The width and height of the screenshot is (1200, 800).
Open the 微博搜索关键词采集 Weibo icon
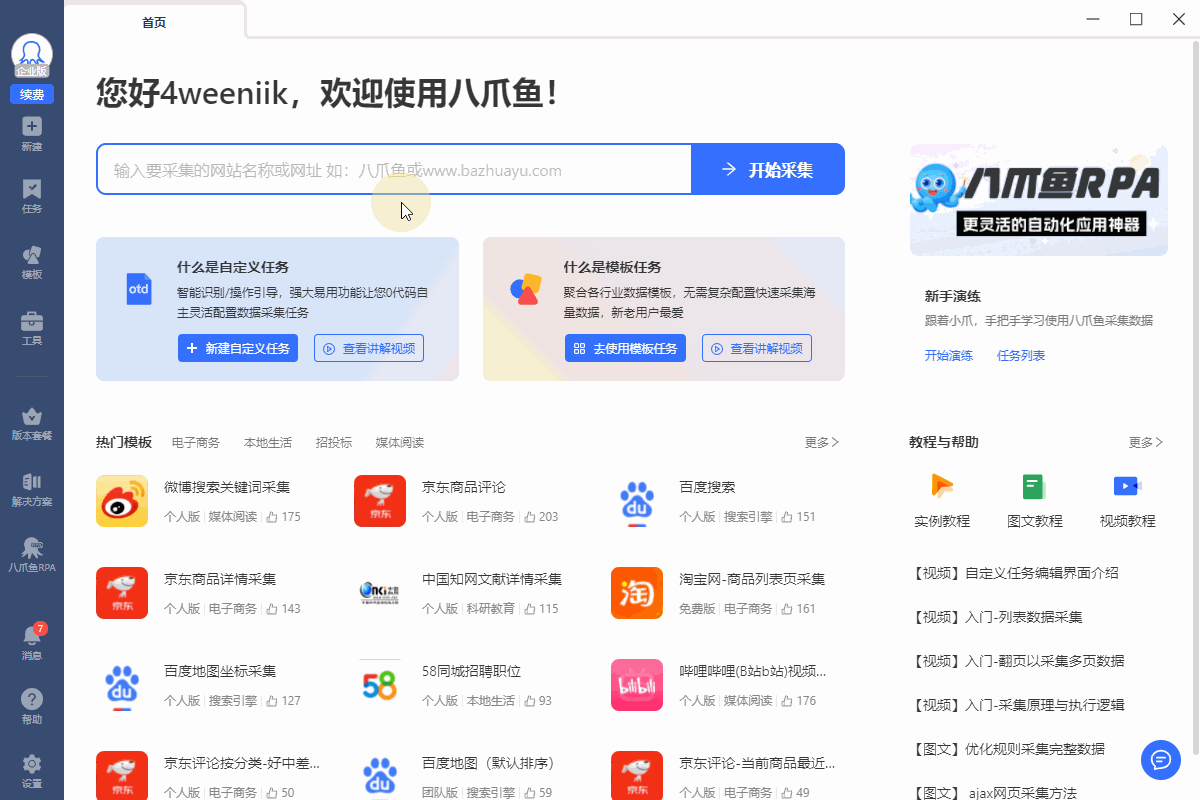(x=122, y=501)
